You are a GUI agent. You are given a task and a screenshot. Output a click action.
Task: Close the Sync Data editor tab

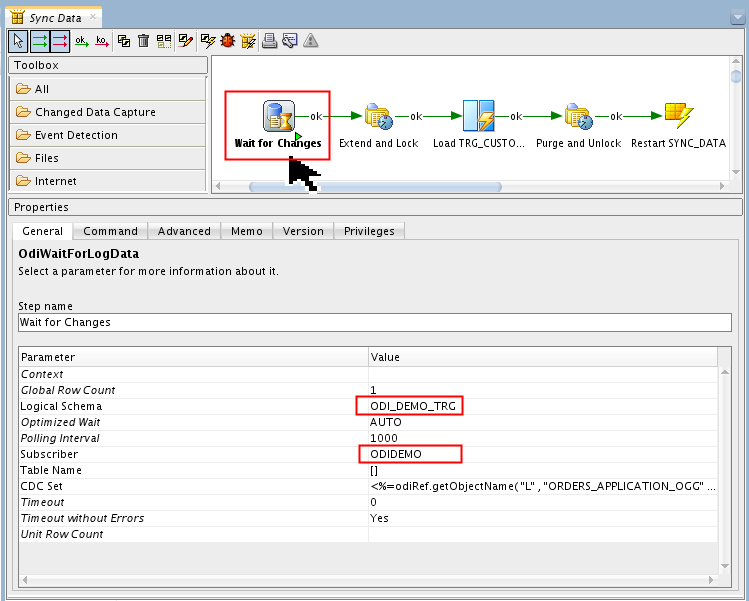click(93, 17)
